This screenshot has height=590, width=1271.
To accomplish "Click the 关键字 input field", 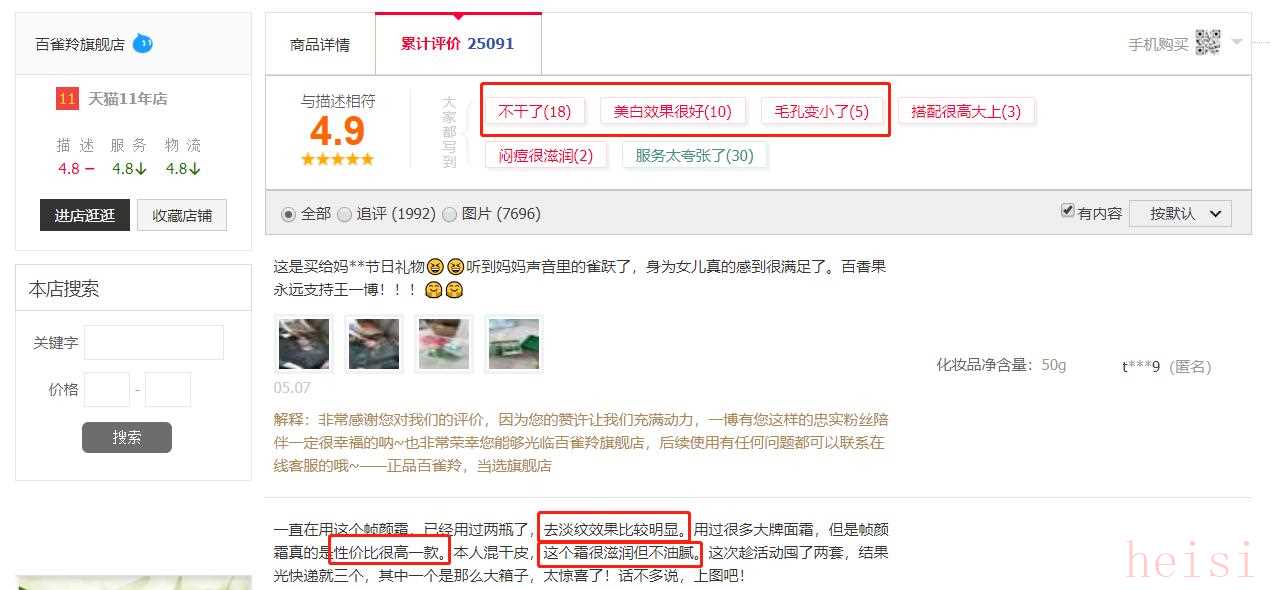I will 154,342.
